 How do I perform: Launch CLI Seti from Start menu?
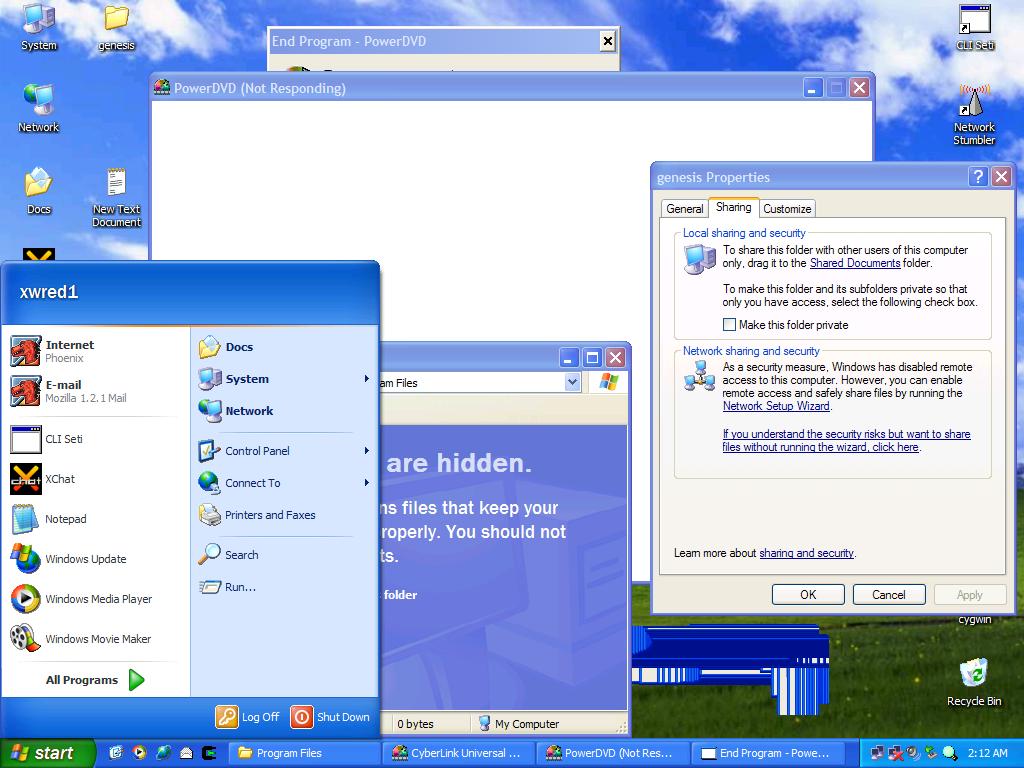click(95, 439)
